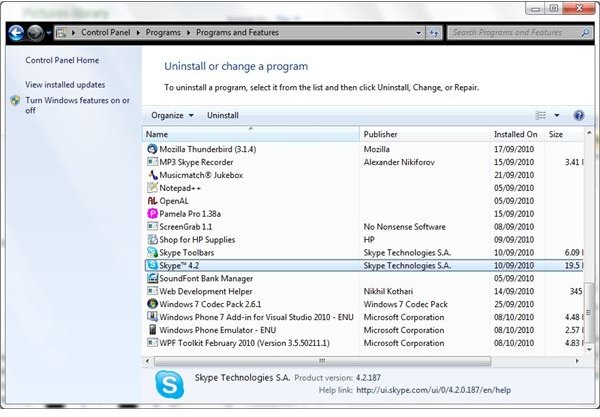
Task: Click the Nikhil Kothari publisher cell
Action: pyautogui.click(x=388, y=292)
